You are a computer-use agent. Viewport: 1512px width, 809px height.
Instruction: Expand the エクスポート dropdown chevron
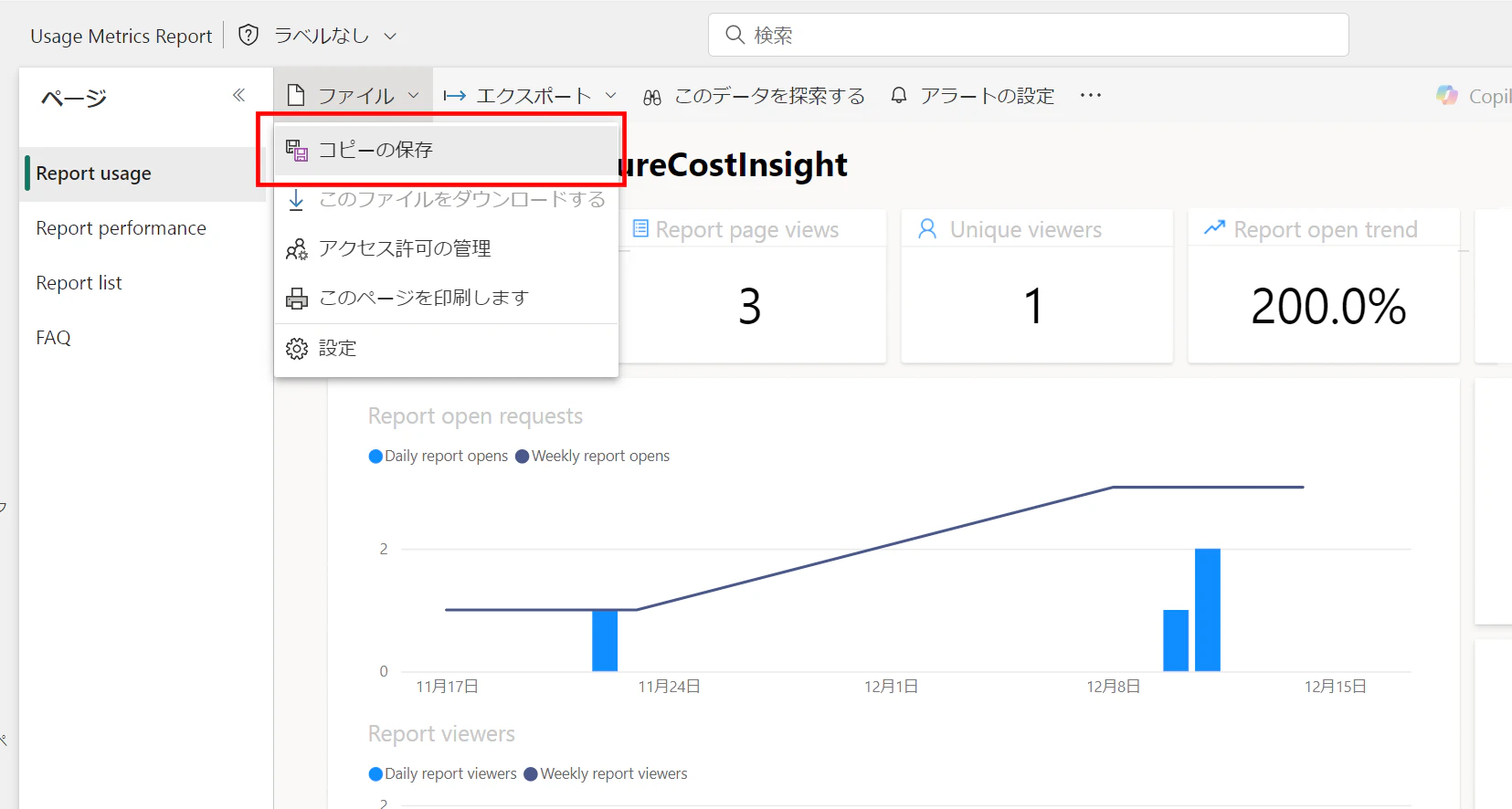(610, 96)
